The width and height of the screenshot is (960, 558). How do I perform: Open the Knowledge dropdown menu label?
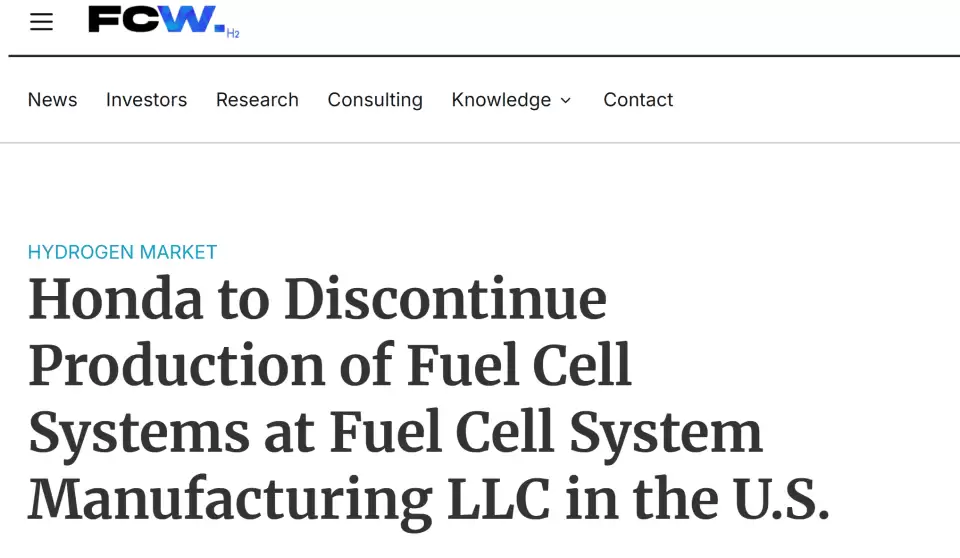pos(501,100)
